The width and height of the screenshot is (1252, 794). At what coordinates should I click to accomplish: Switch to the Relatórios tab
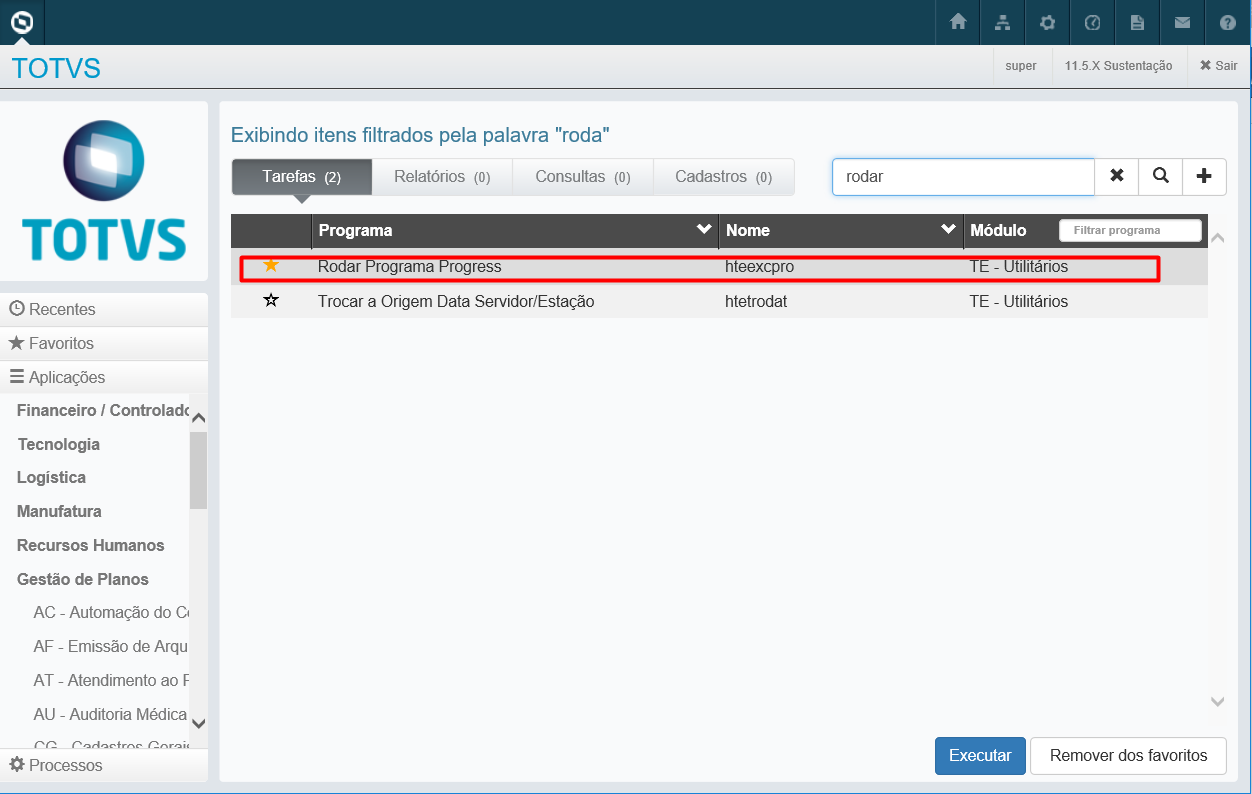pyautogui.click(x=442, y=177)
